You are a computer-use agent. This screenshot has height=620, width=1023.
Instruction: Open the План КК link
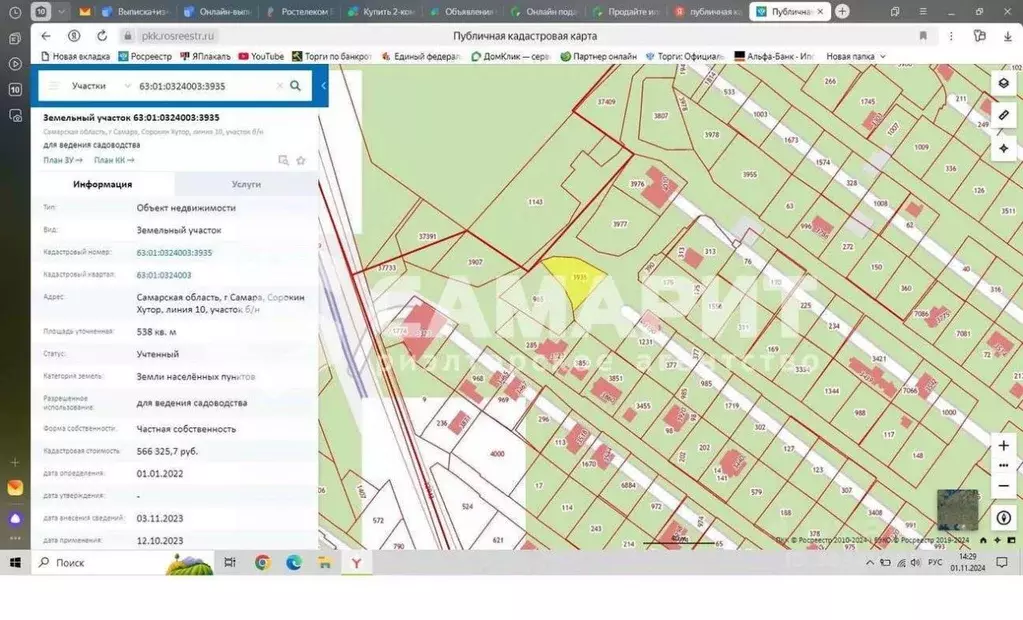113,160
